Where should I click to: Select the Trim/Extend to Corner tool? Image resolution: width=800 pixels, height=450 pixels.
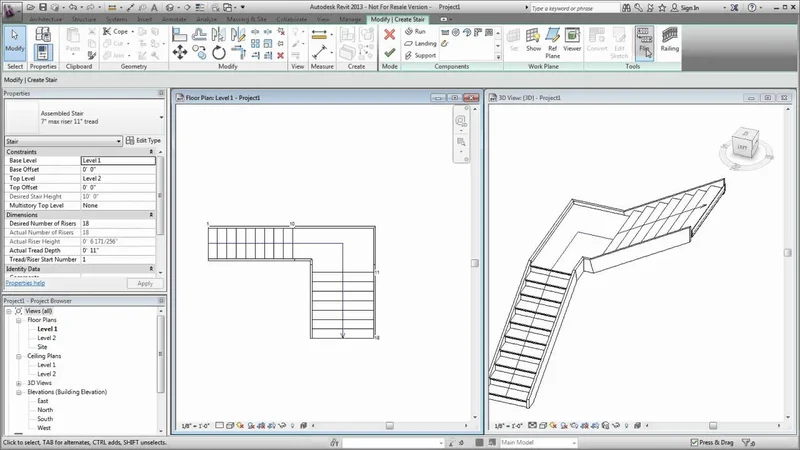pyautogui.click(x=238, y=52)
